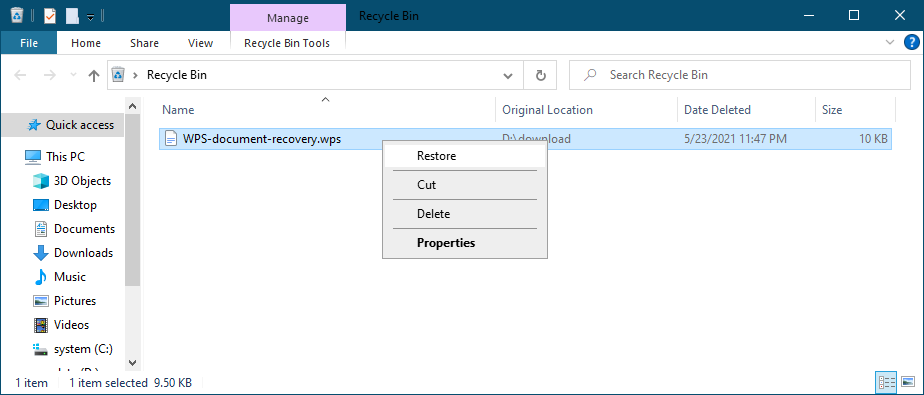Choose Restore from the context menu
Viewport: 924px width, 395px height.
[x=464, y=156]
